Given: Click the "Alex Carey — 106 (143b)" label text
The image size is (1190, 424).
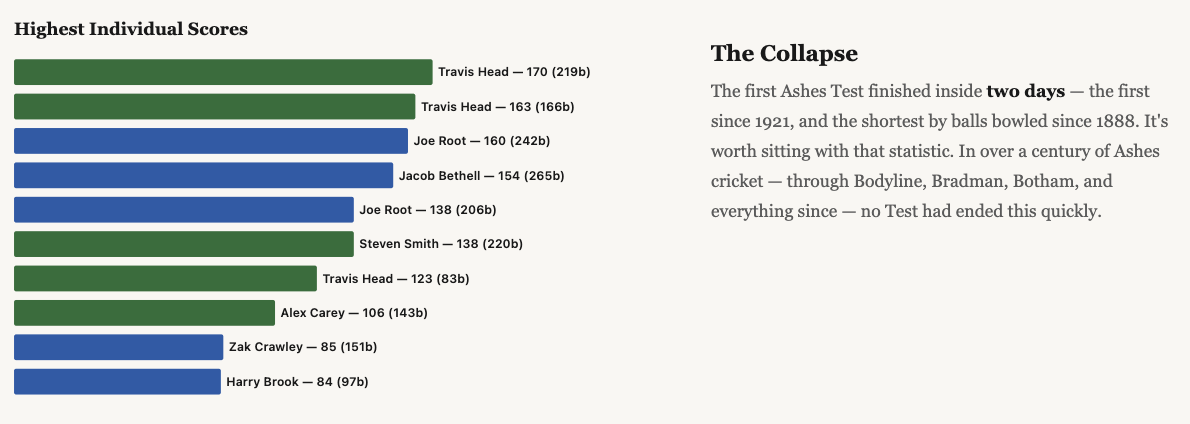Looking at the screenshot, I should (354, 313).
